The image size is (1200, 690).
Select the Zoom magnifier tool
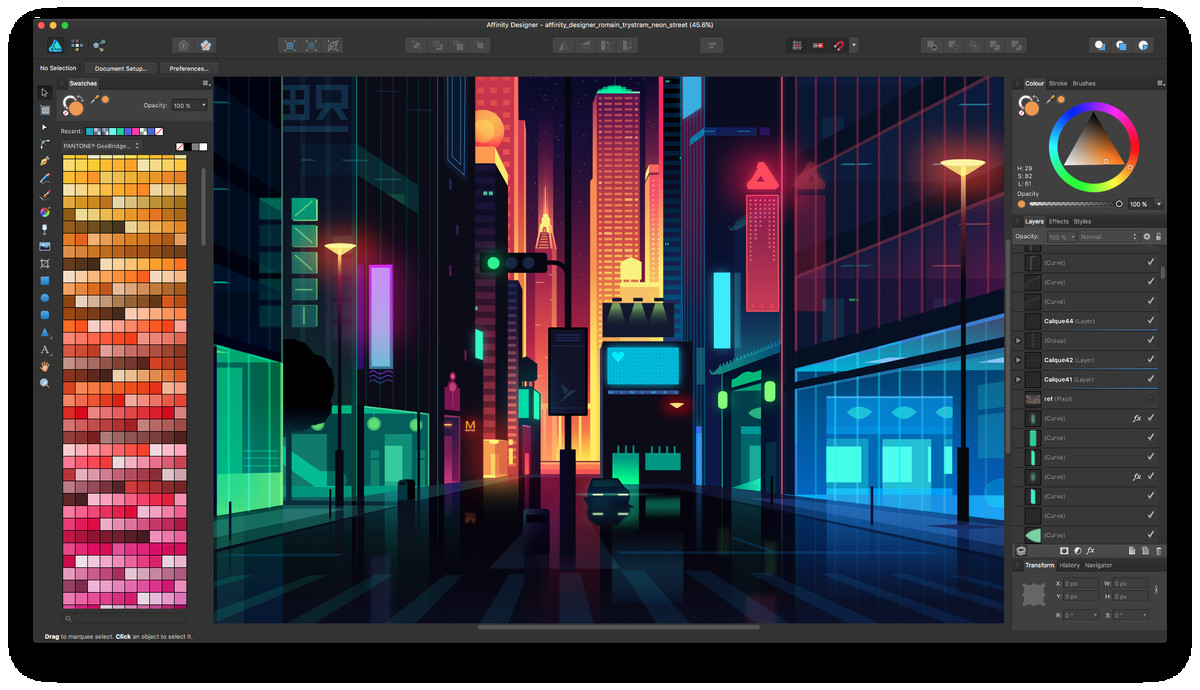(45, 383)
